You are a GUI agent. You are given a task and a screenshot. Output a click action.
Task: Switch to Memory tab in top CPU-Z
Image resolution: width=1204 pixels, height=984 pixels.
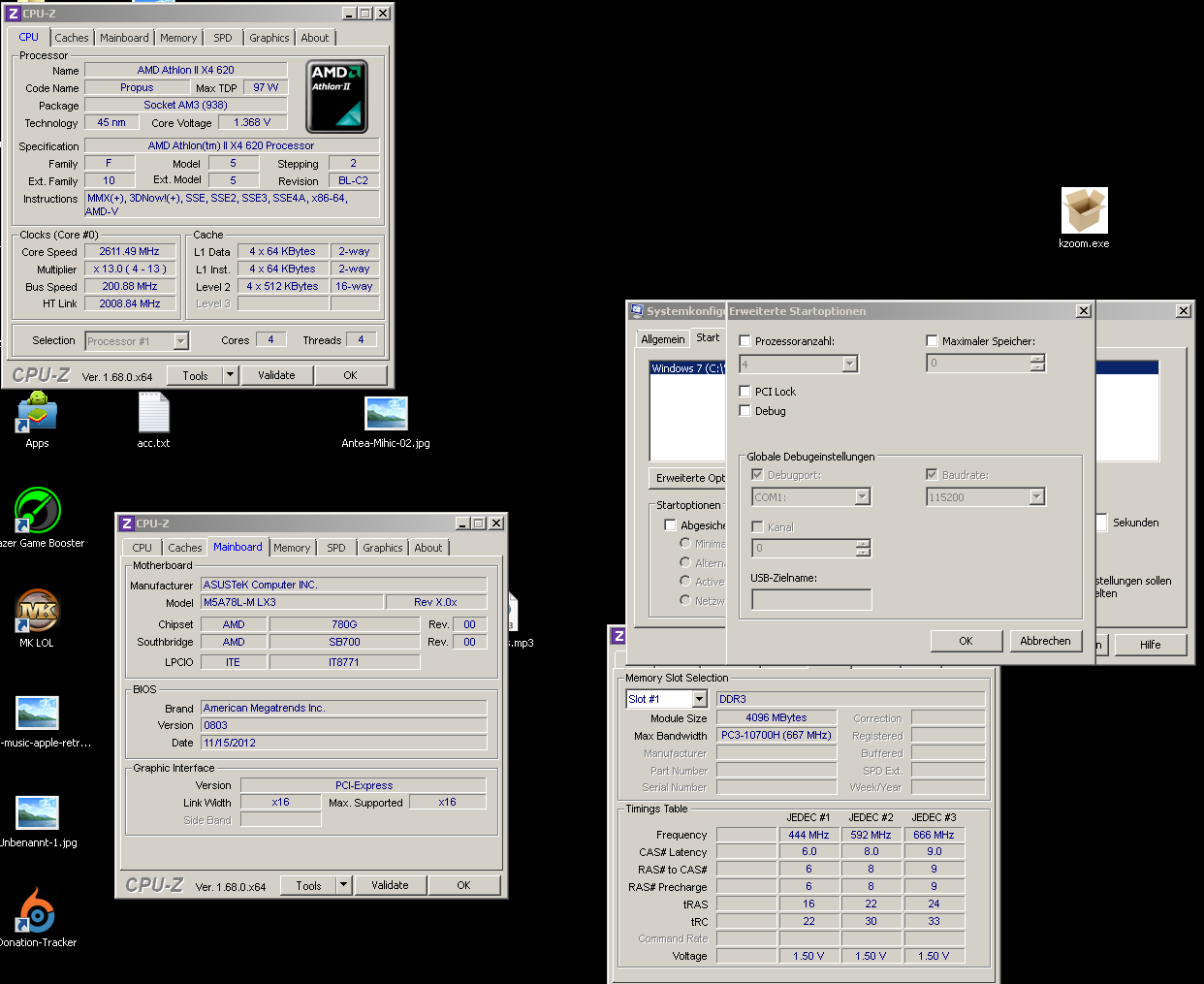tap(178, 38)
